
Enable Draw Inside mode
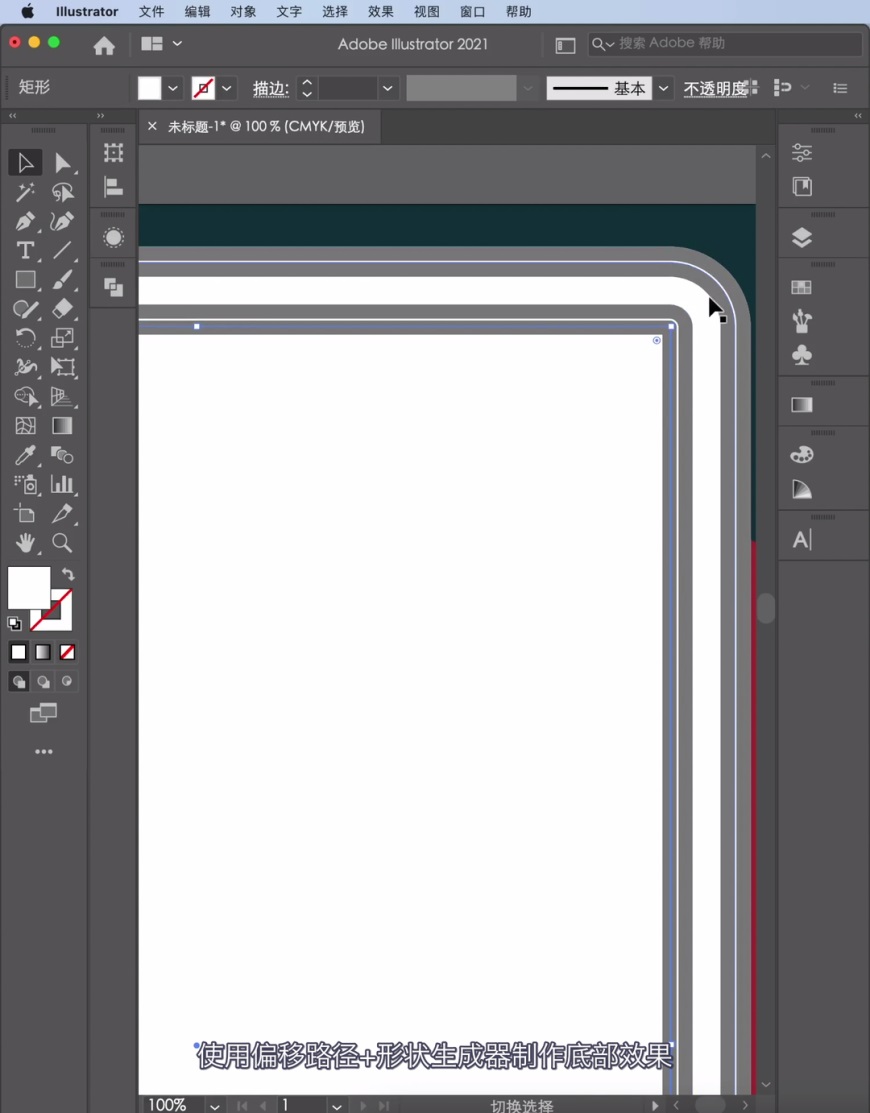[67, 681]
